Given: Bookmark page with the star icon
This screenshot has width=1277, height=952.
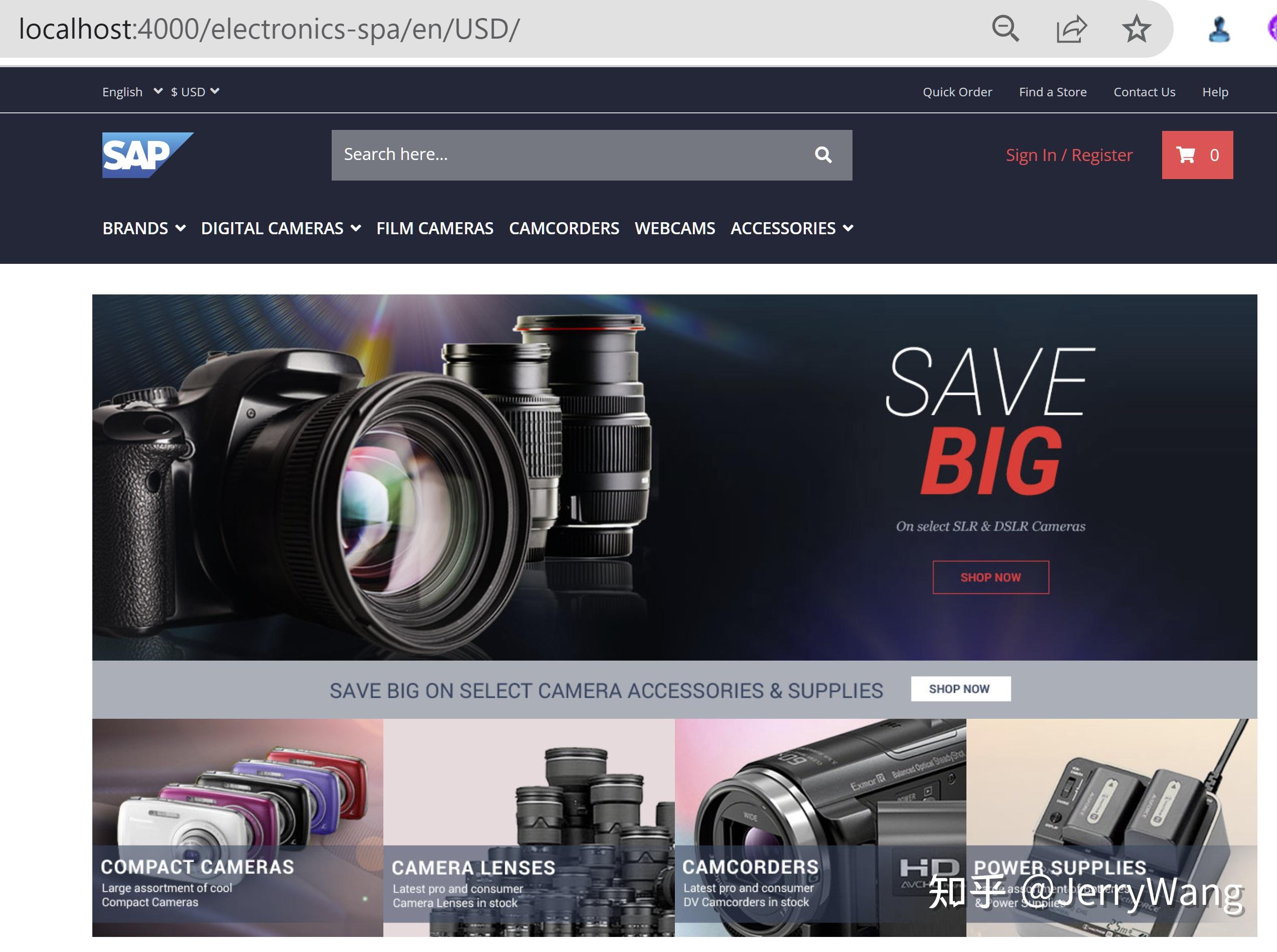Looking at the screenshot, I should pos(1137,29).
